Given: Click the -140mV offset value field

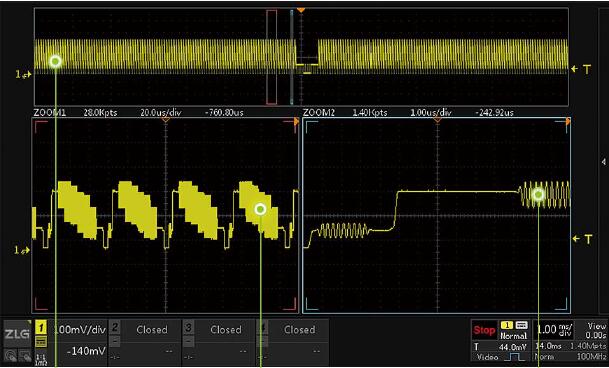Looking at the screenshot, I should (x=85, y=351).
